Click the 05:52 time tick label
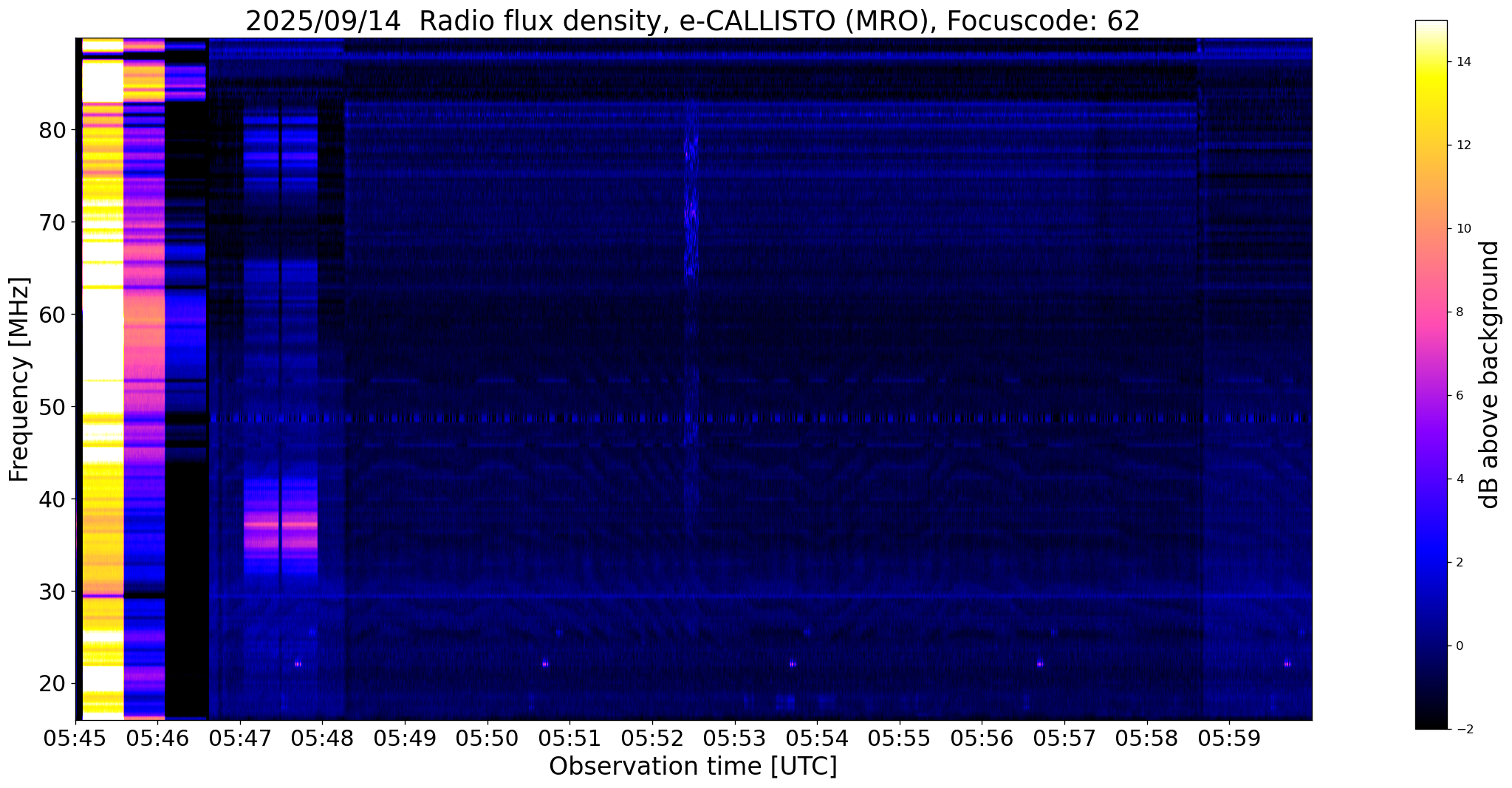Screen dimensions: 1512x788 (x=652, y=739)
